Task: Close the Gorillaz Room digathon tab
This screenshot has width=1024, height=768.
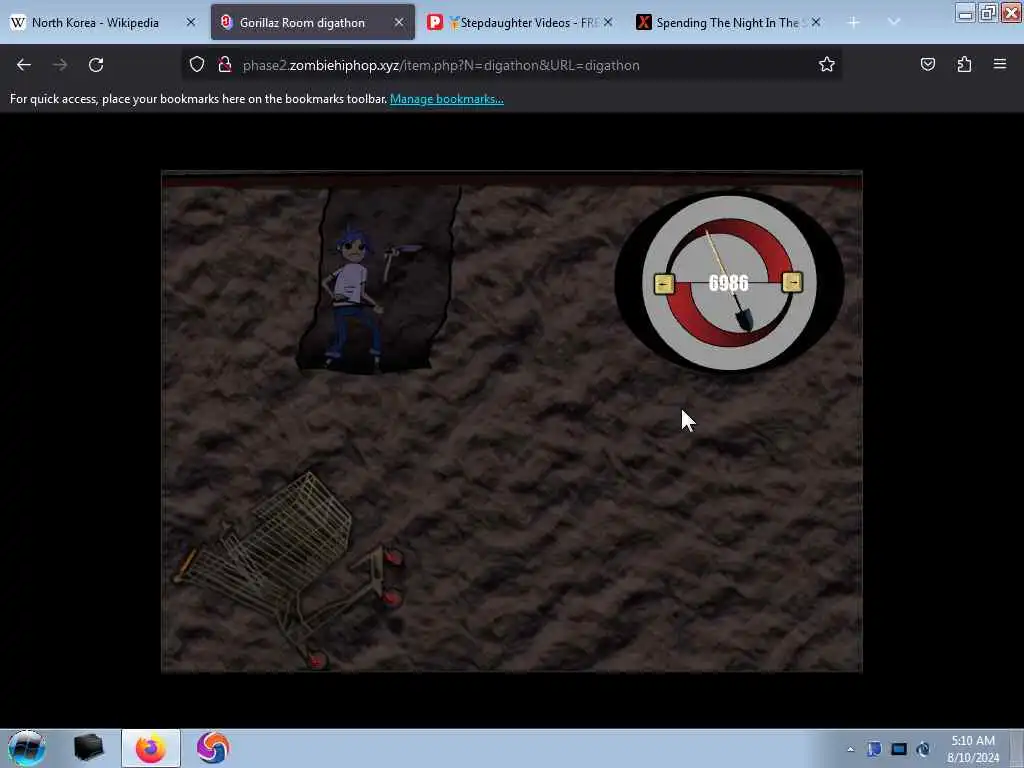Action: tap(398, 22)
